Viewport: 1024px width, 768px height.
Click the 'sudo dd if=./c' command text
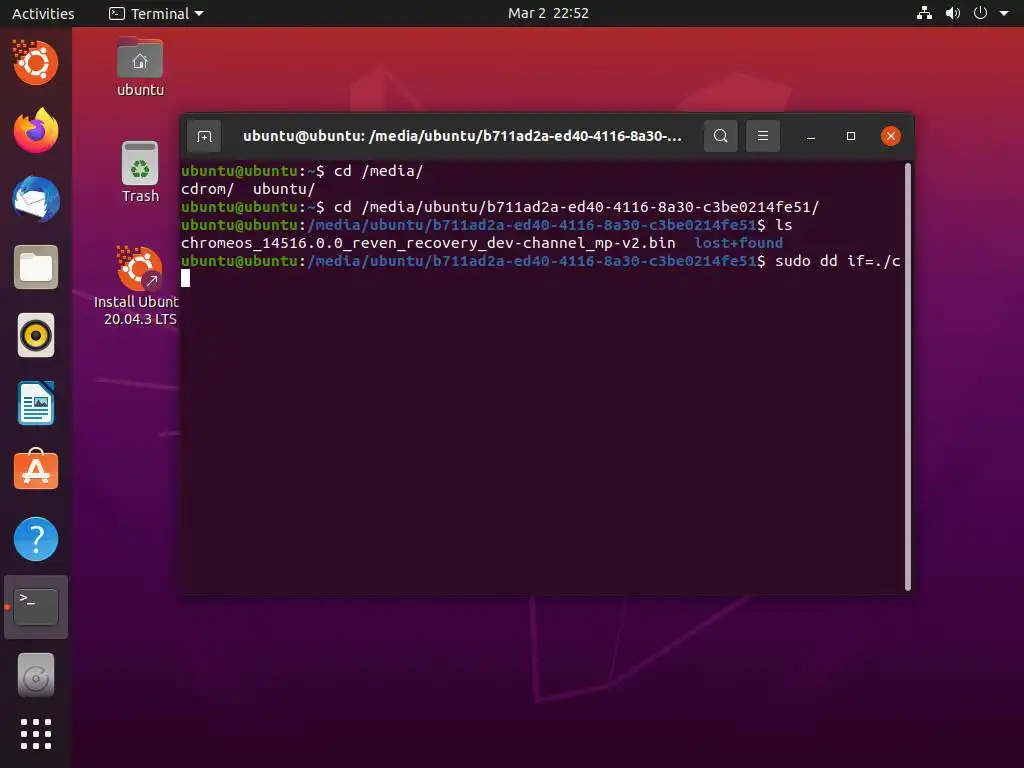(837, 261)
